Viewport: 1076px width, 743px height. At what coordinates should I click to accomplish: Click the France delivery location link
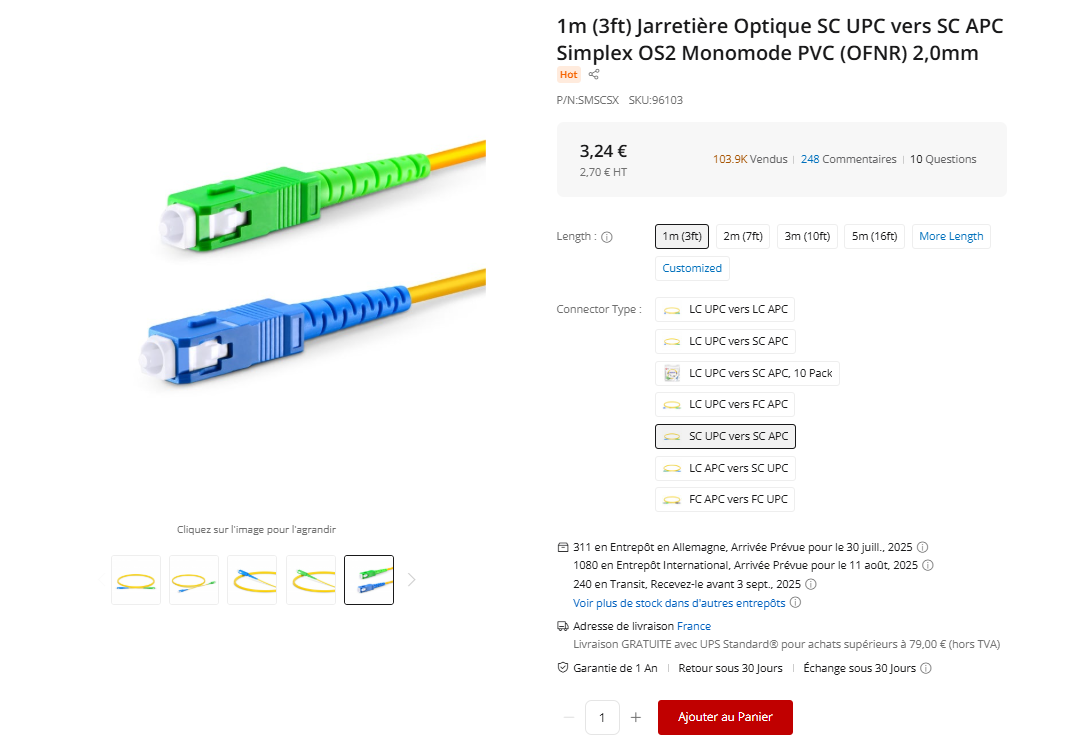(693, 625)
